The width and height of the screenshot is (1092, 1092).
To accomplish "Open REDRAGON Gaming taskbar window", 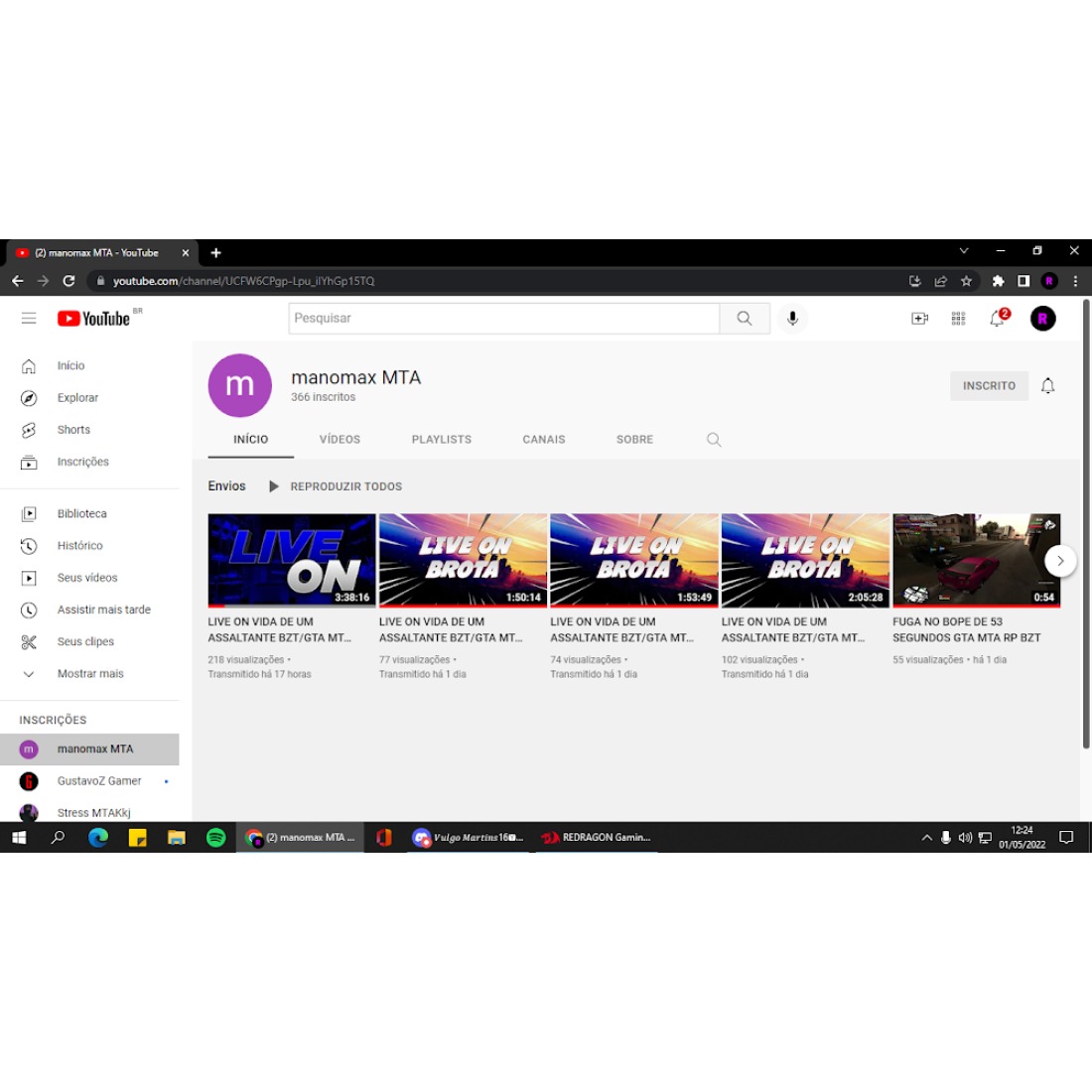I will tap(597, 837).
